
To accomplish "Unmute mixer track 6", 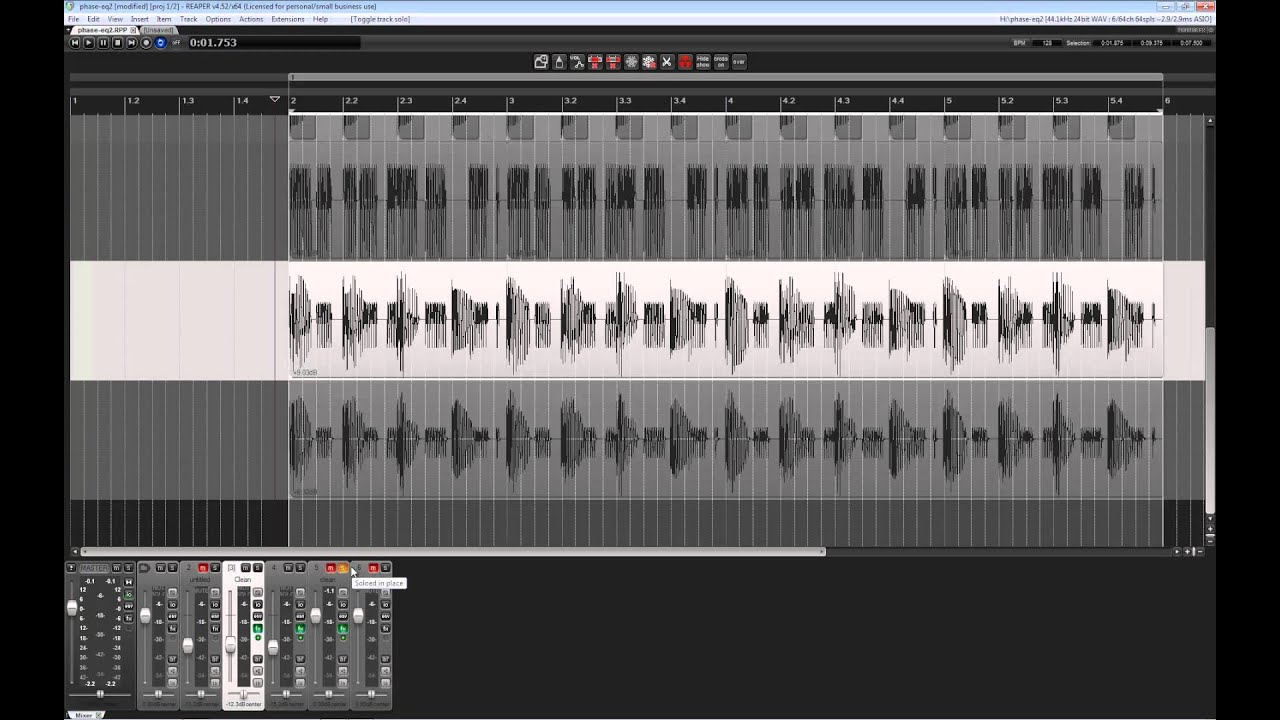I will (x=373, y=568).
